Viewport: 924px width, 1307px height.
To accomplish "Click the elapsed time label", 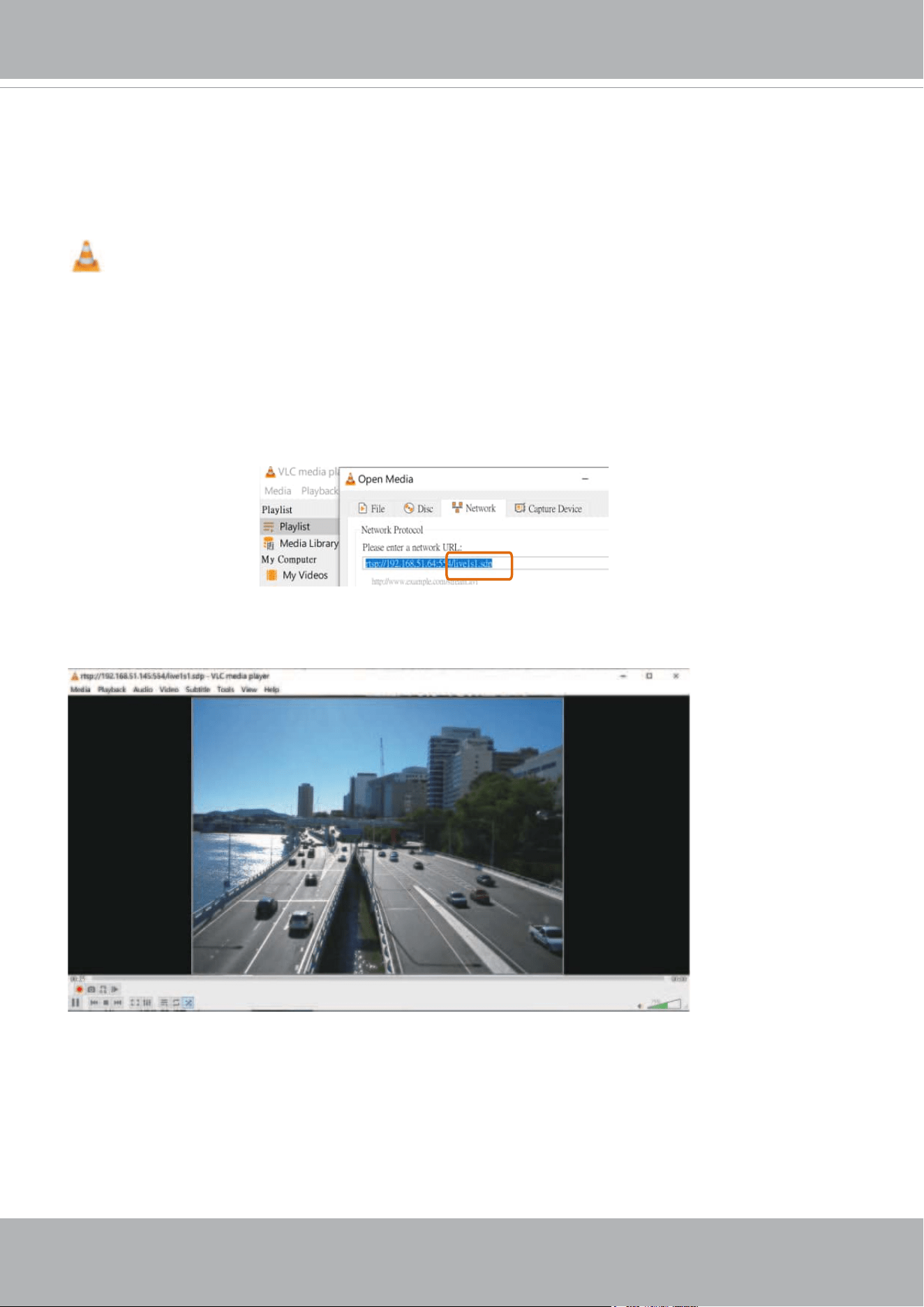I will 77,979.
